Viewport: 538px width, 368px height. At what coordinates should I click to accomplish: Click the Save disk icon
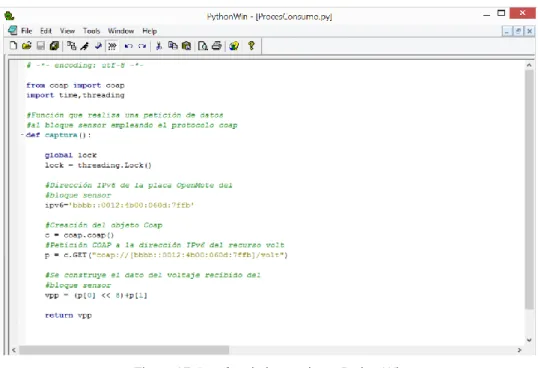point(40,46)
